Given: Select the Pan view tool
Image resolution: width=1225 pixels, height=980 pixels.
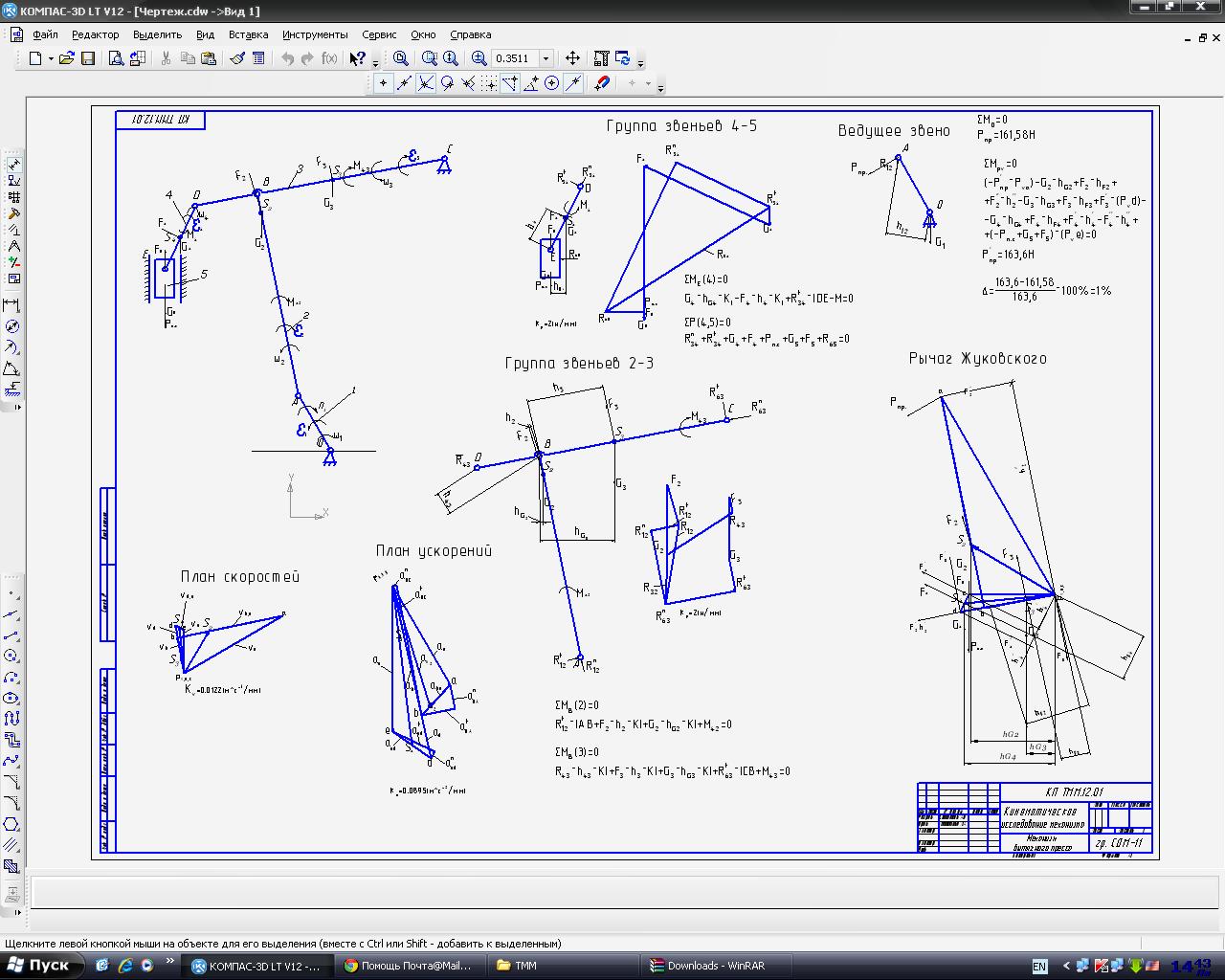Looking at the screenshot, I should click(572, 58).
